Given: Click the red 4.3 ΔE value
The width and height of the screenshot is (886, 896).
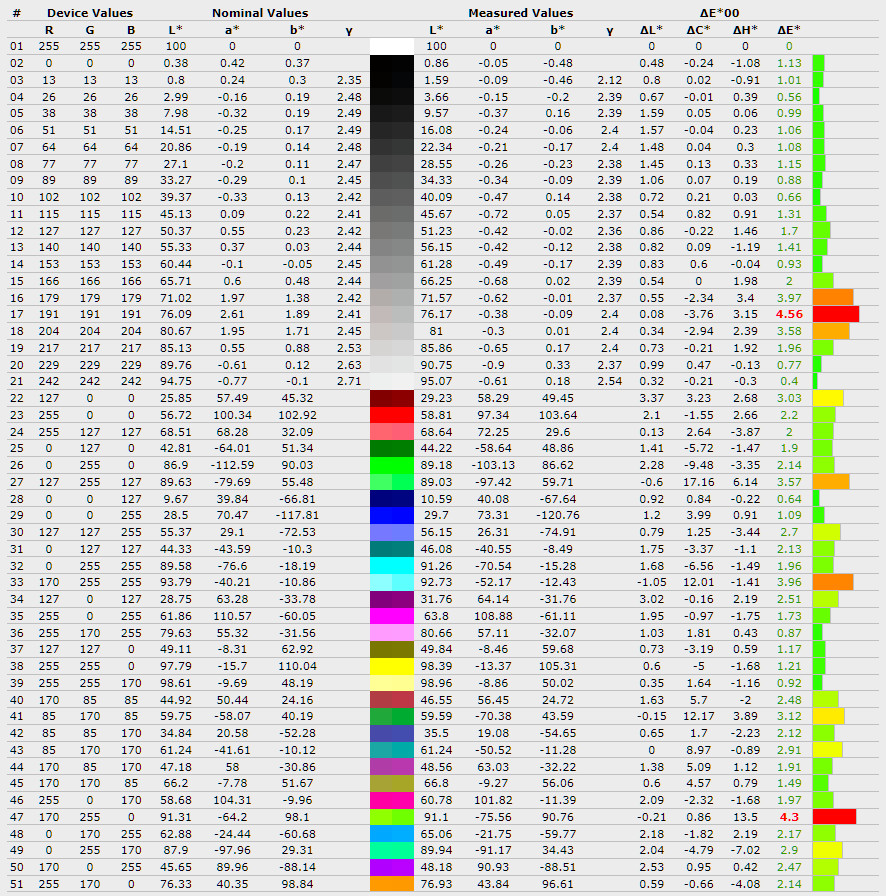Looking at the screenshot, I should click(789, 817).
